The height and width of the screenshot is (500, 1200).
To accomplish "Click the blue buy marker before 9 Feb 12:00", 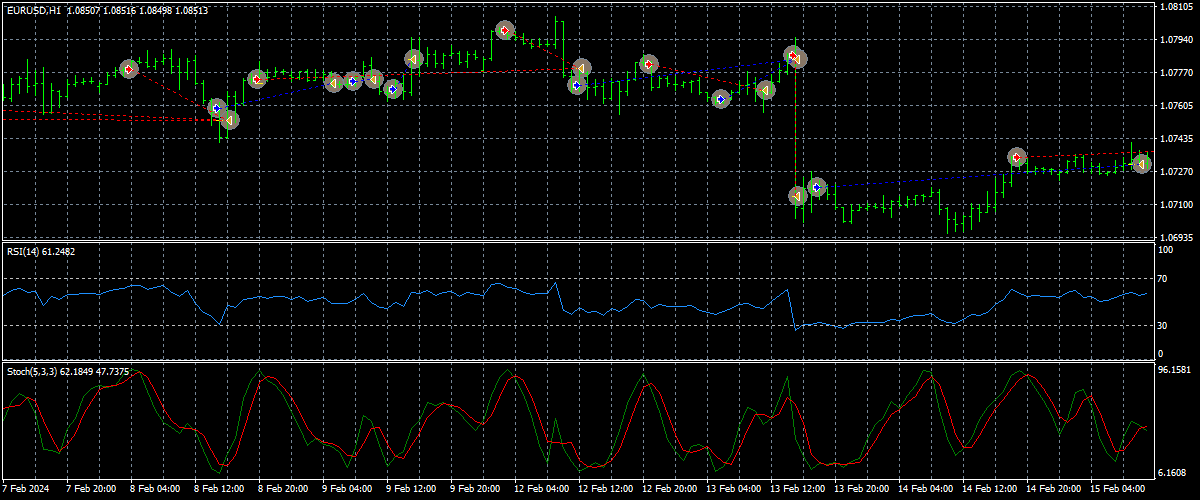I will 393,89.
